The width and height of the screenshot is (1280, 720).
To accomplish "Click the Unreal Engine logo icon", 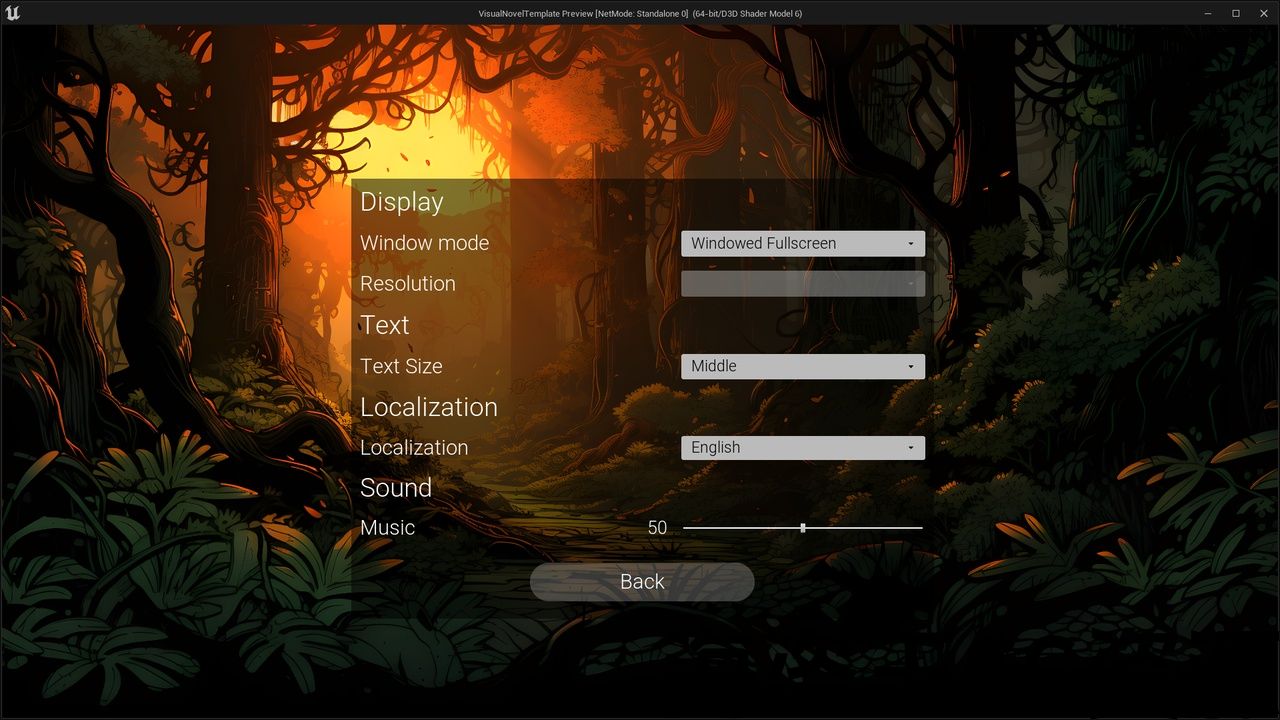I will click(x=12, y=13).
